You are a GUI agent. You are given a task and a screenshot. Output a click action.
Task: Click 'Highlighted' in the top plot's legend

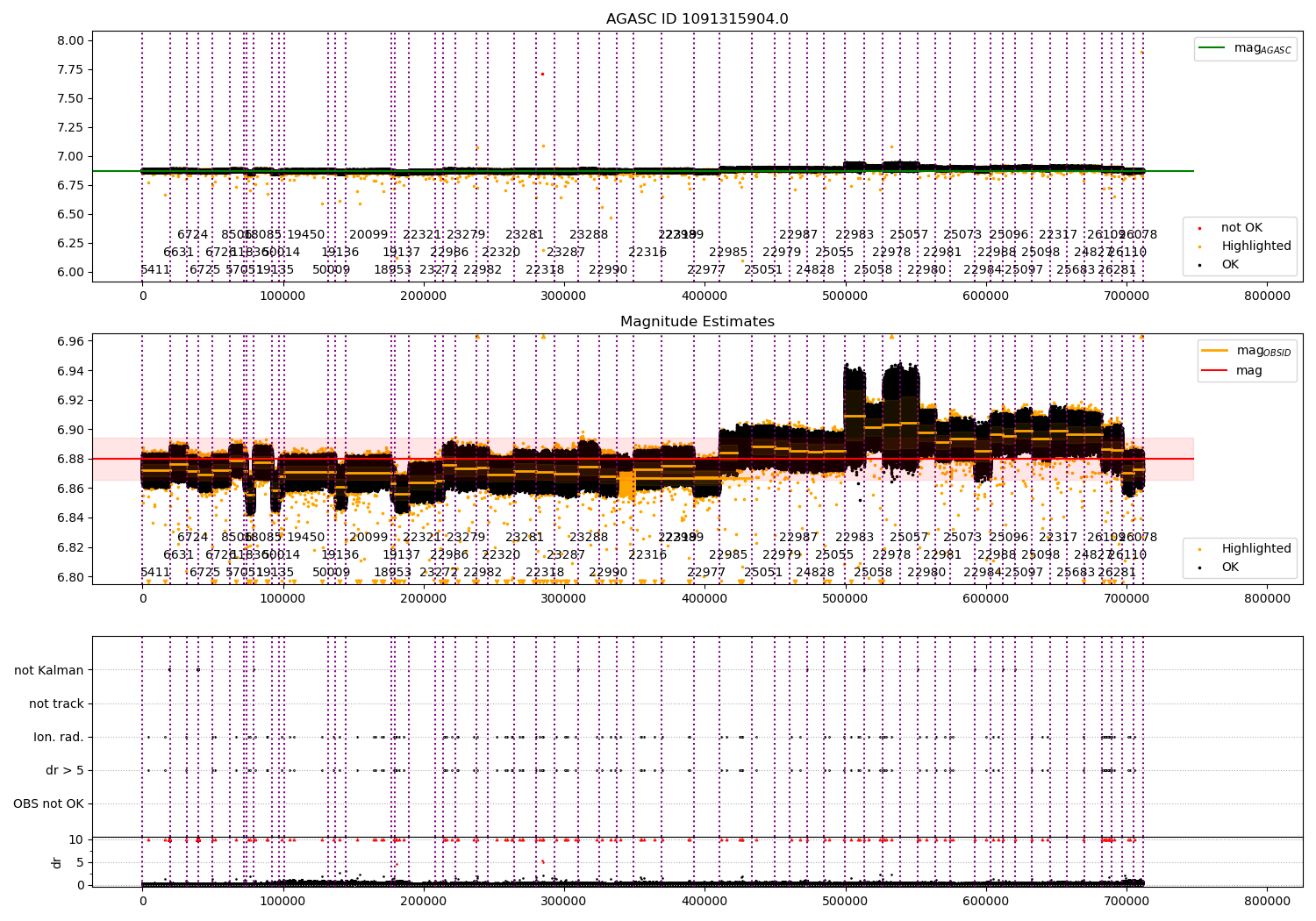click(x=1246, y=246)
